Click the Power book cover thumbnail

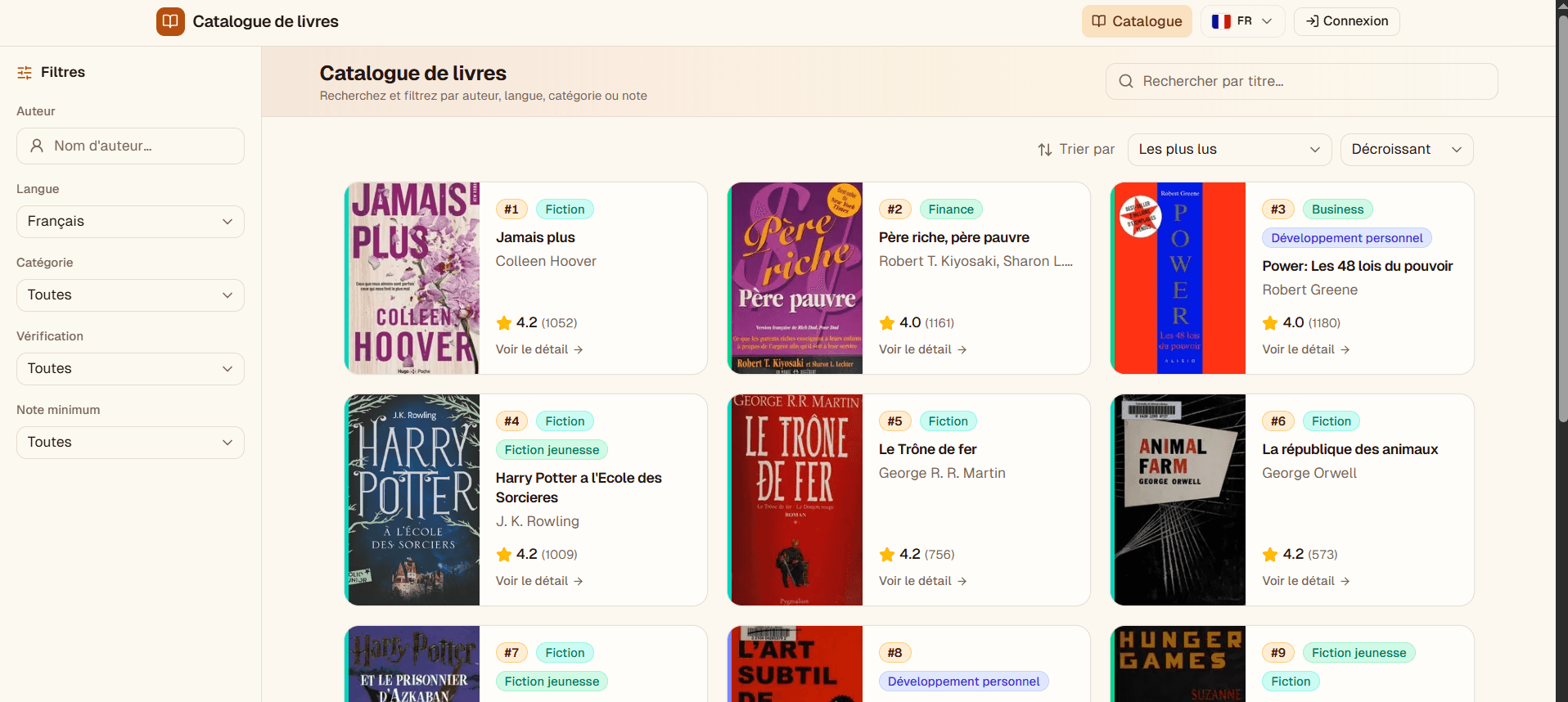[x=1178, y=278]
